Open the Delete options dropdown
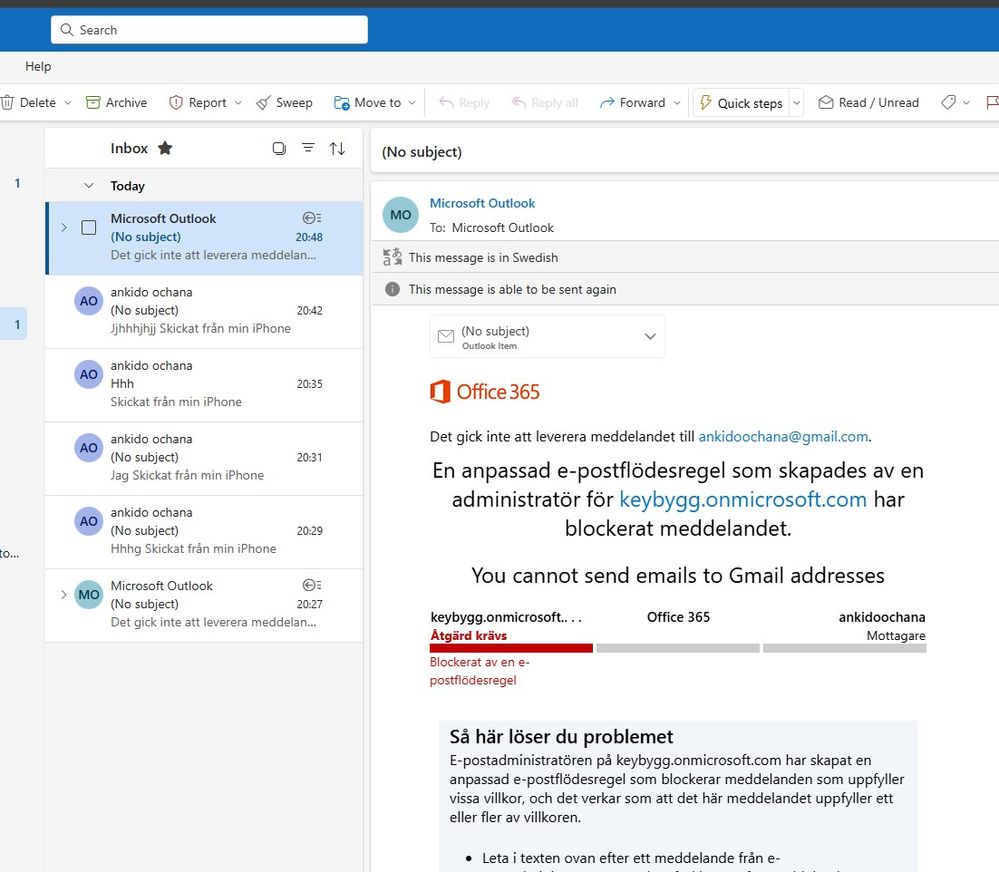Image resolution: width=999 pixels, height=872 pixels. tap(68, 103)
